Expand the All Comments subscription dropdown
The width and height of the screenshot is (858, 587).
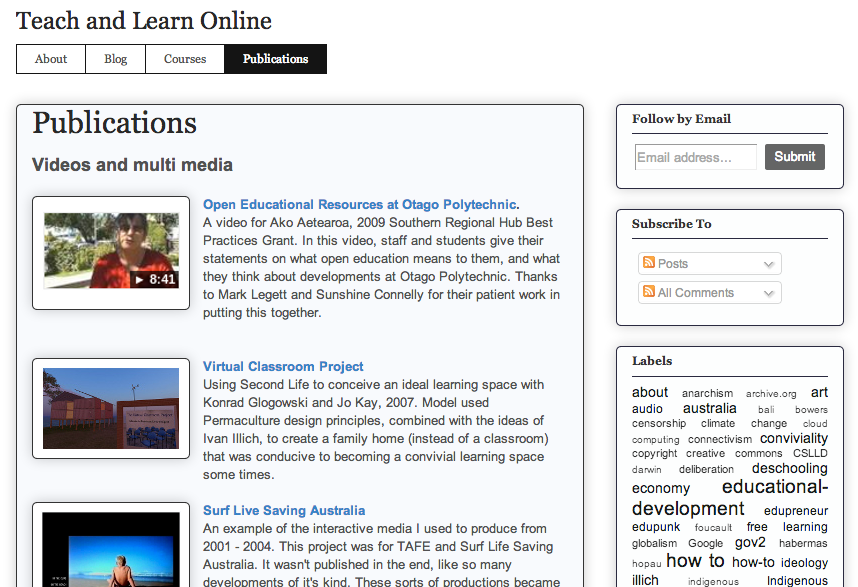(769, 292)
